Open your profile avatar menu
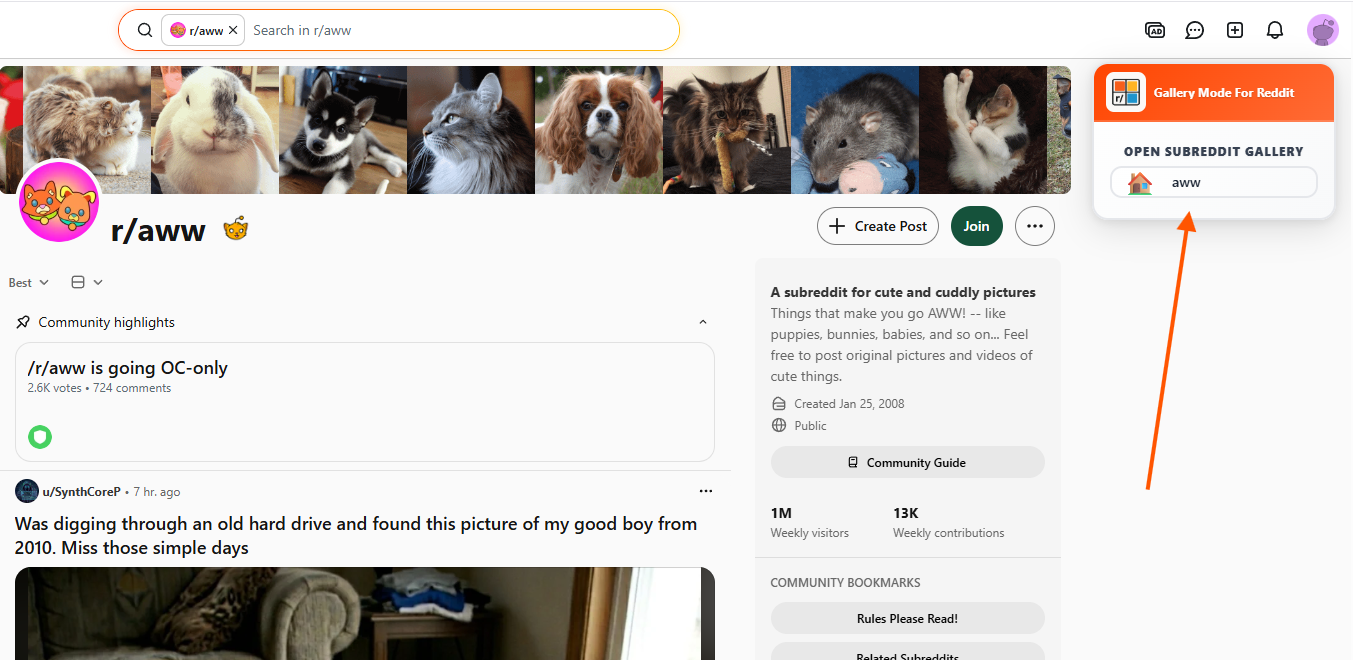Screen dimensions: 1353x660 click(1323, 30)
